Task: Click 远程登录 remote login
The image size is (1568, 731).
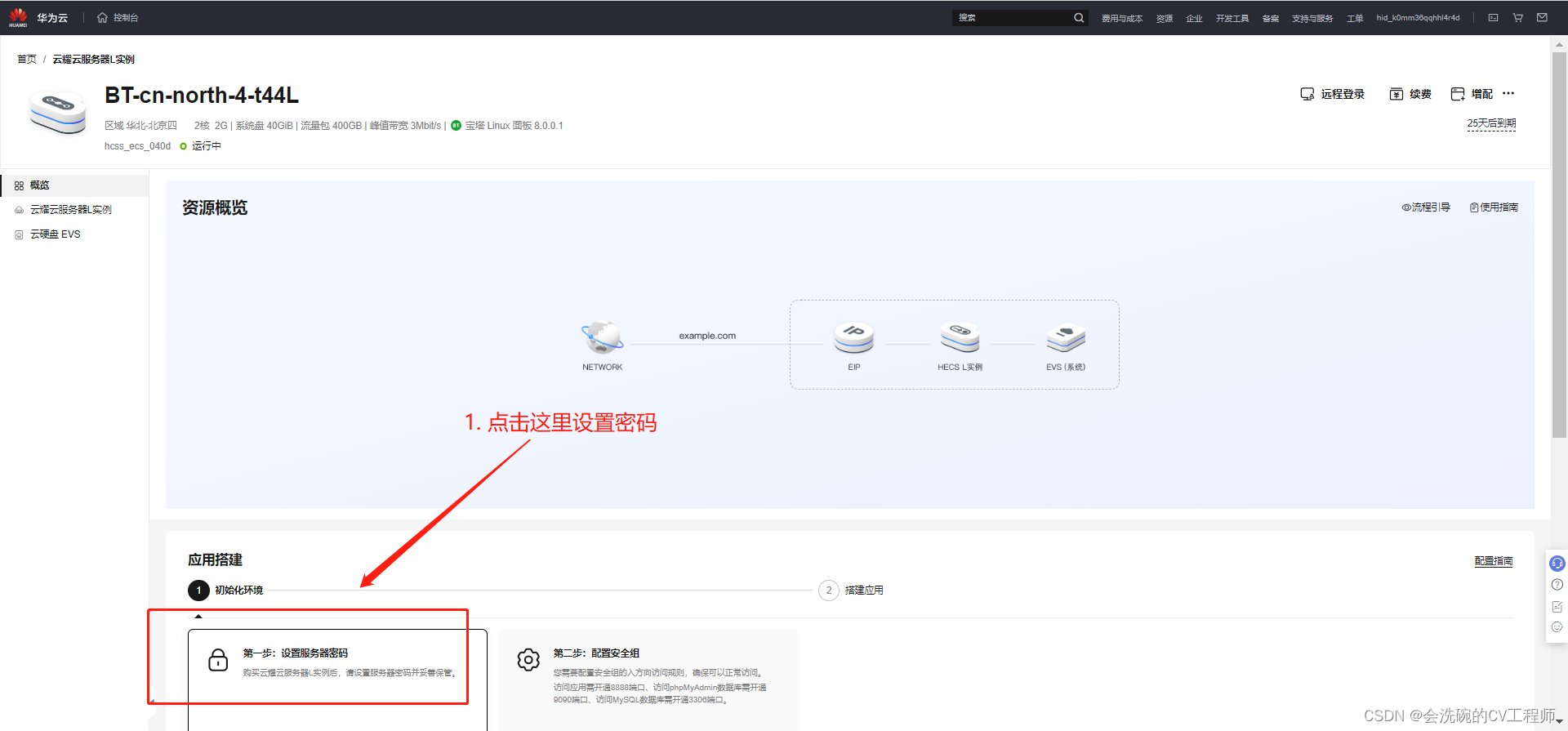Action: pos(1333,94)
